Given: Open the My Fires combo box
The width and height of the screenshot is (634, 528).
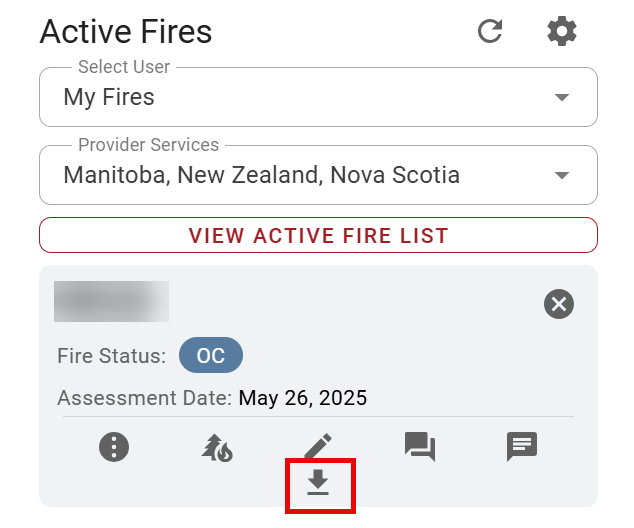Looking at the screenshot, I should 300,97.
